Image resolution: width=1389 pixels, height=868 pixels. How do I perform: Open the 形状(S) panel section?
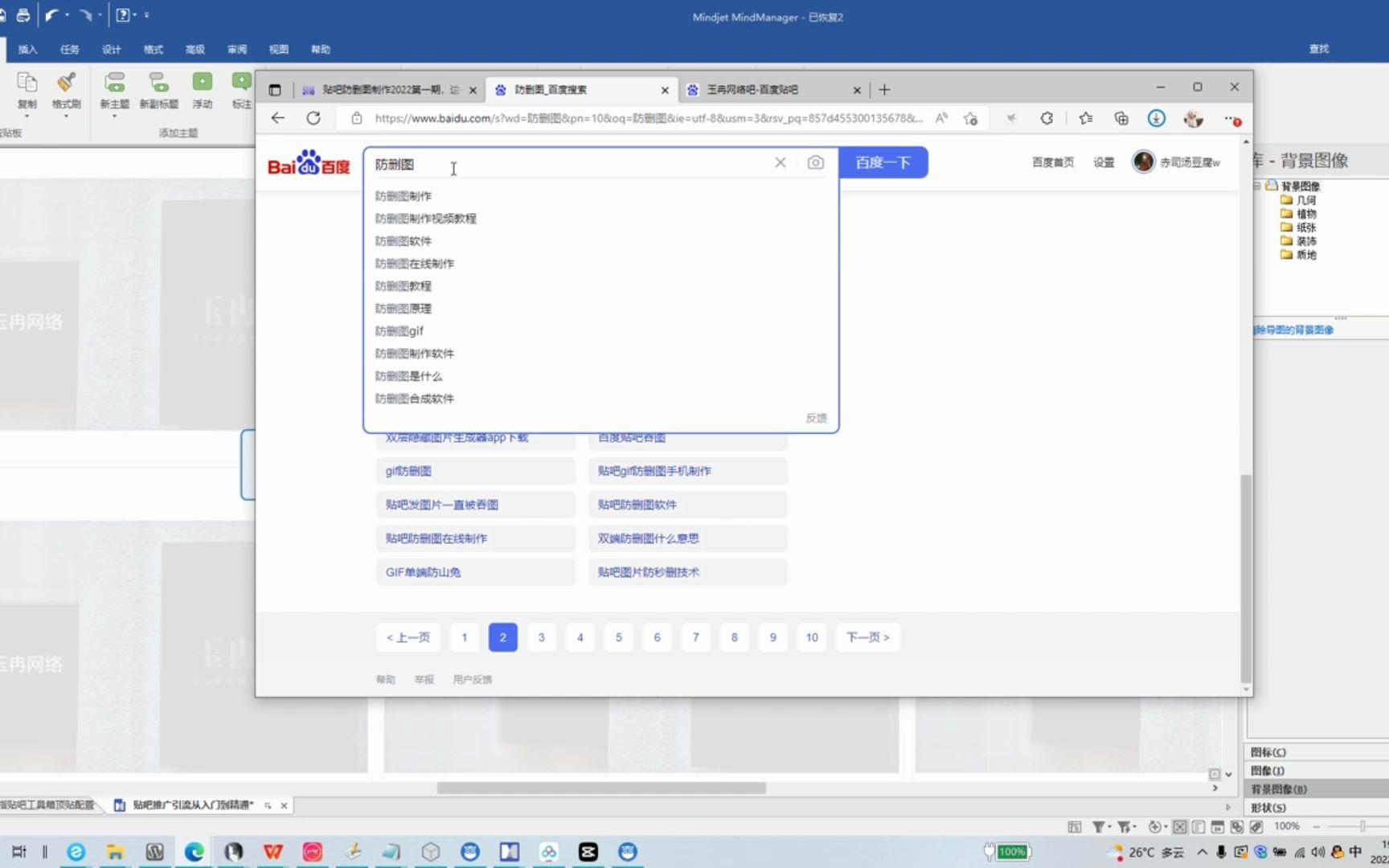click(x=1317, y=808)
